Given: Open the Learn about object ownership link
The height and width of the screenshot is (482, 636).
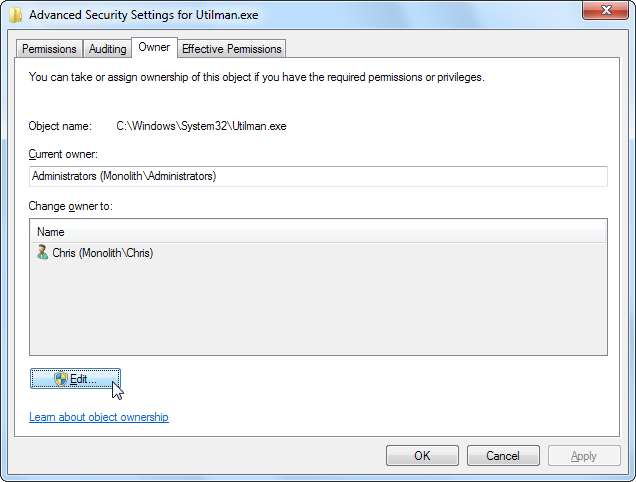Looking at the screenshot, I should (99, 417).
